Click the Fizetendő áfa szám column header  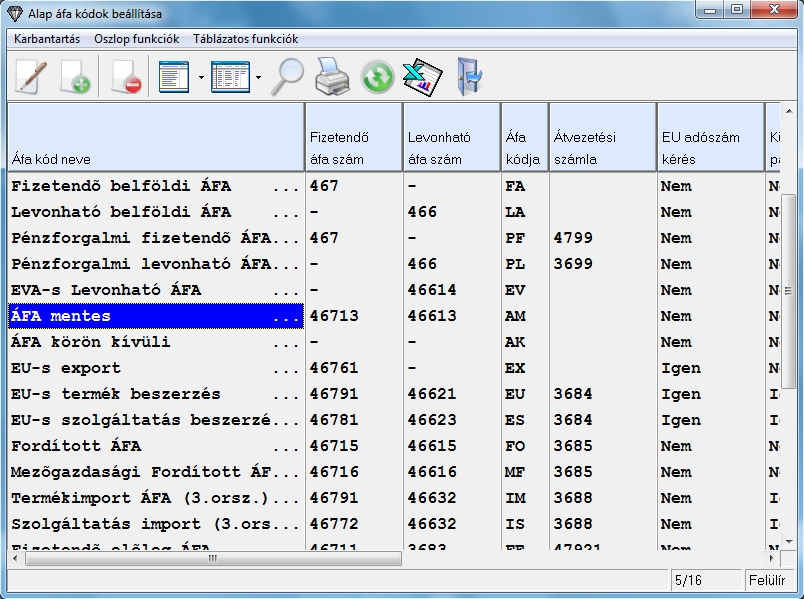pyautogui.click(x=352, y=137)
